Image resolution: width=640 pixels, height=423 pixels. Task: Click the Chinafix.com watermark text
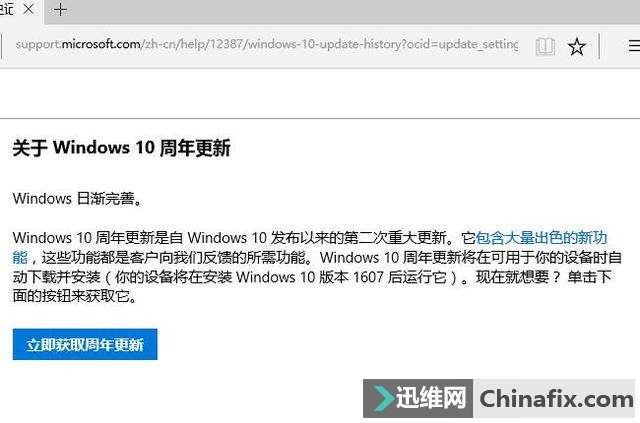[x=556, y=399]
